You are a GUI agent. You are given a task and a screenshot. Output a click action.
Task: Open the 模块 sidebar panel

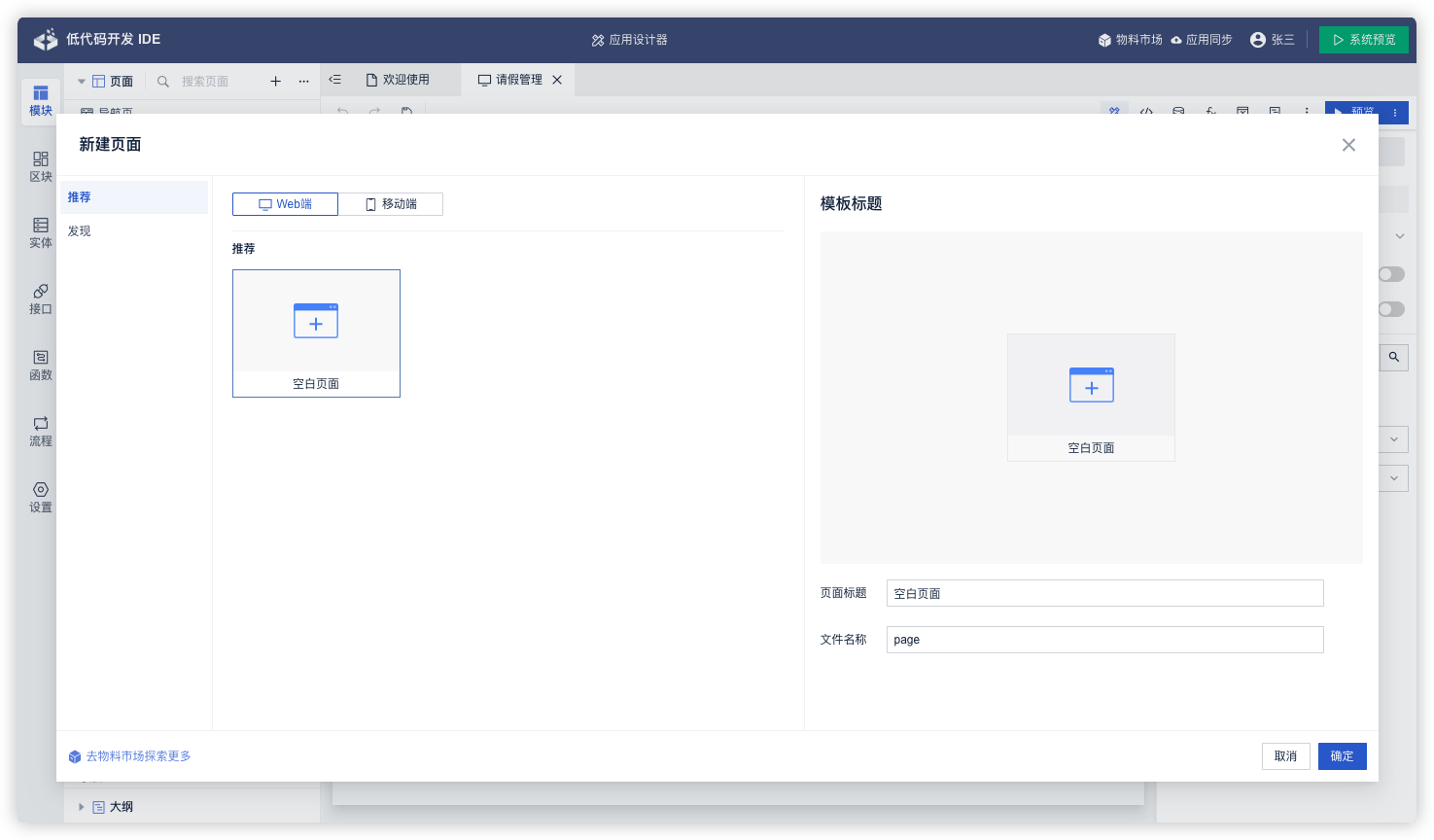click(x=40, y=100)
